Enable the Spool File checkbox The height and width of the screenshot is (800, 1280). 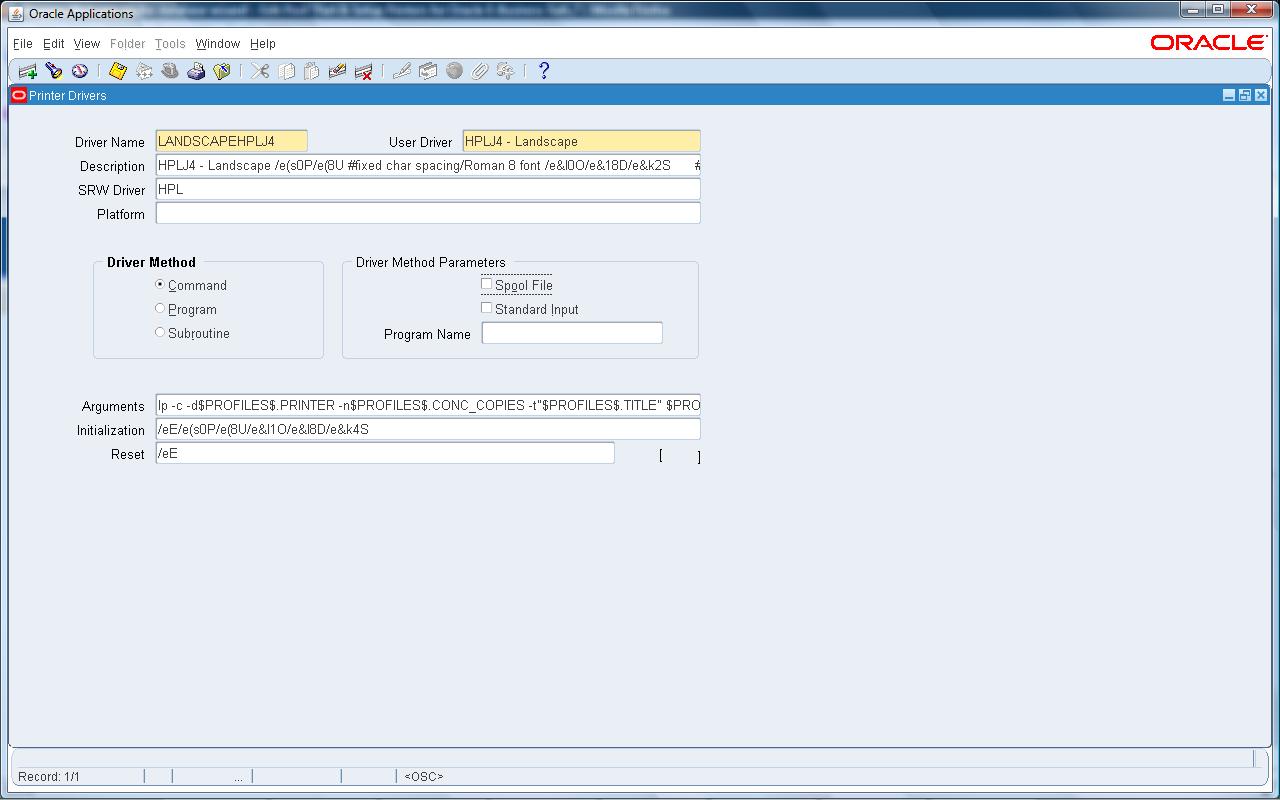pos(487,284)
